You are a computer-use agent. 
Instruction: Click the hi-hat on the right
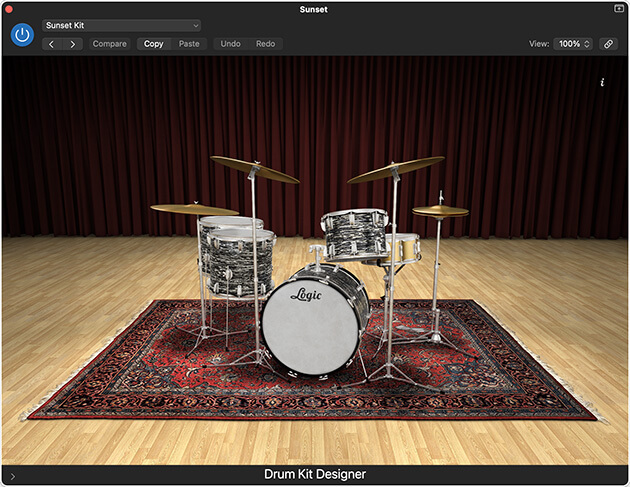pos(440,211)
